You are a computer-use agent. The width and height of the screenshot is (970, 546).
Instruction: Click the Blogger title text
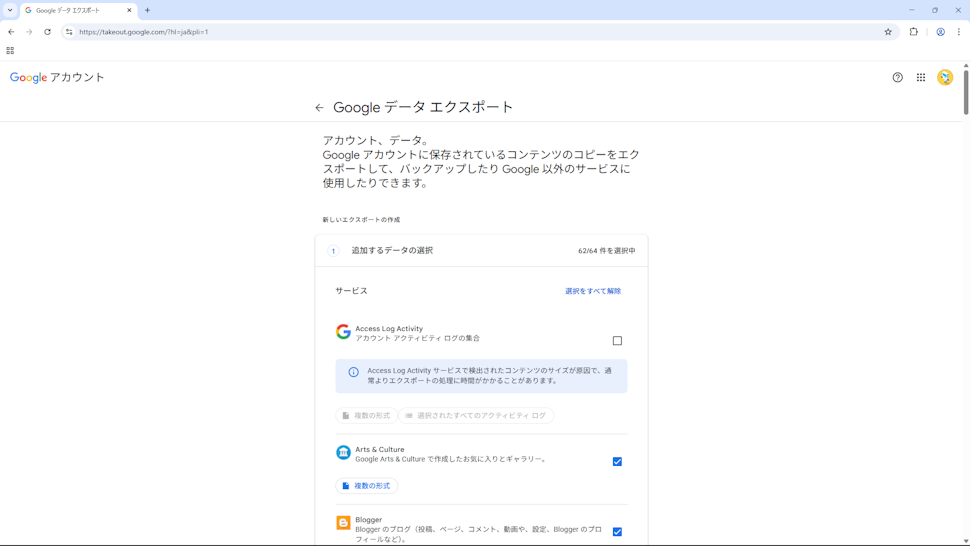[x=369, y=520]
